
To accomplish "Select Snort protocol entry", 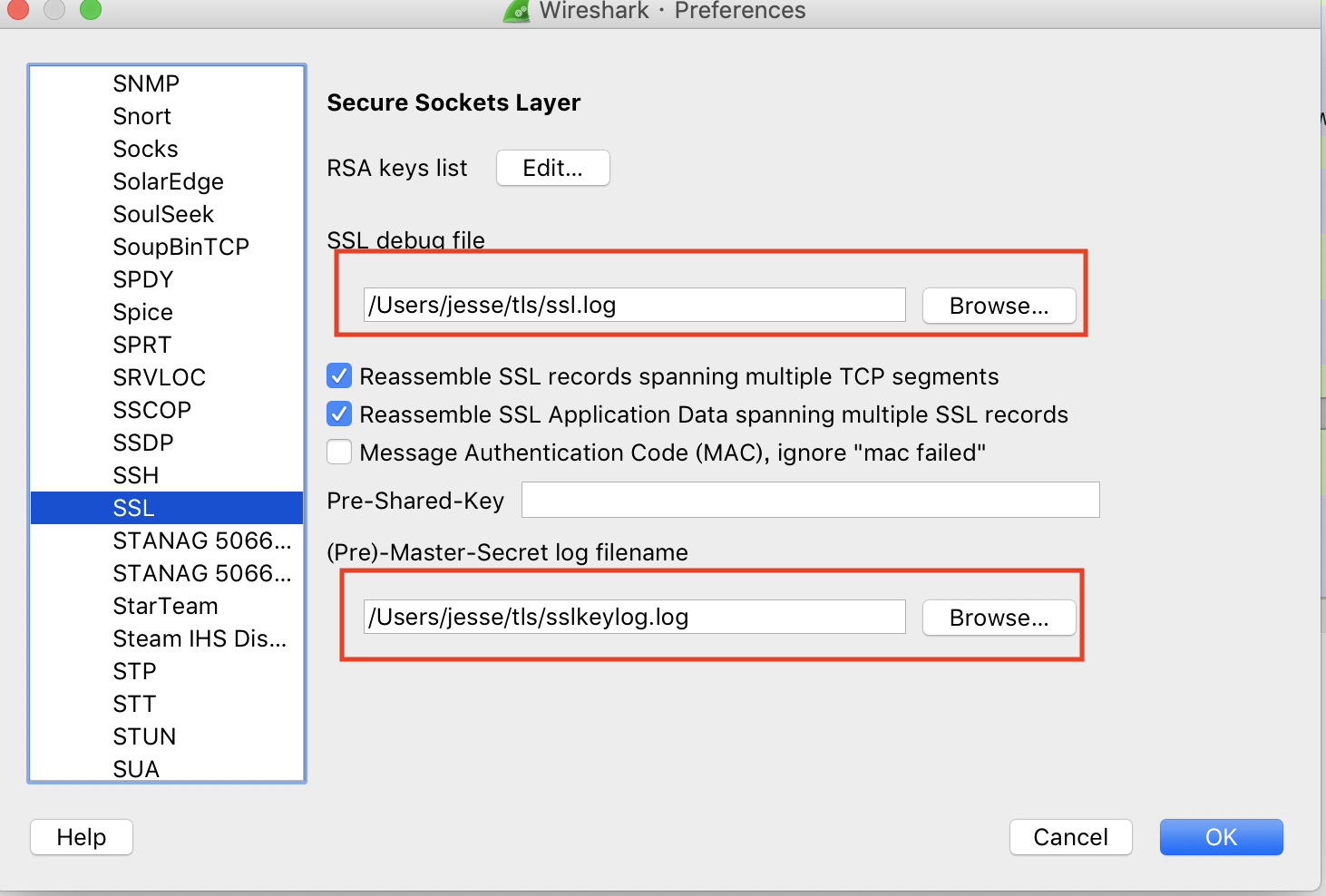I will click(x=167, y=116).
